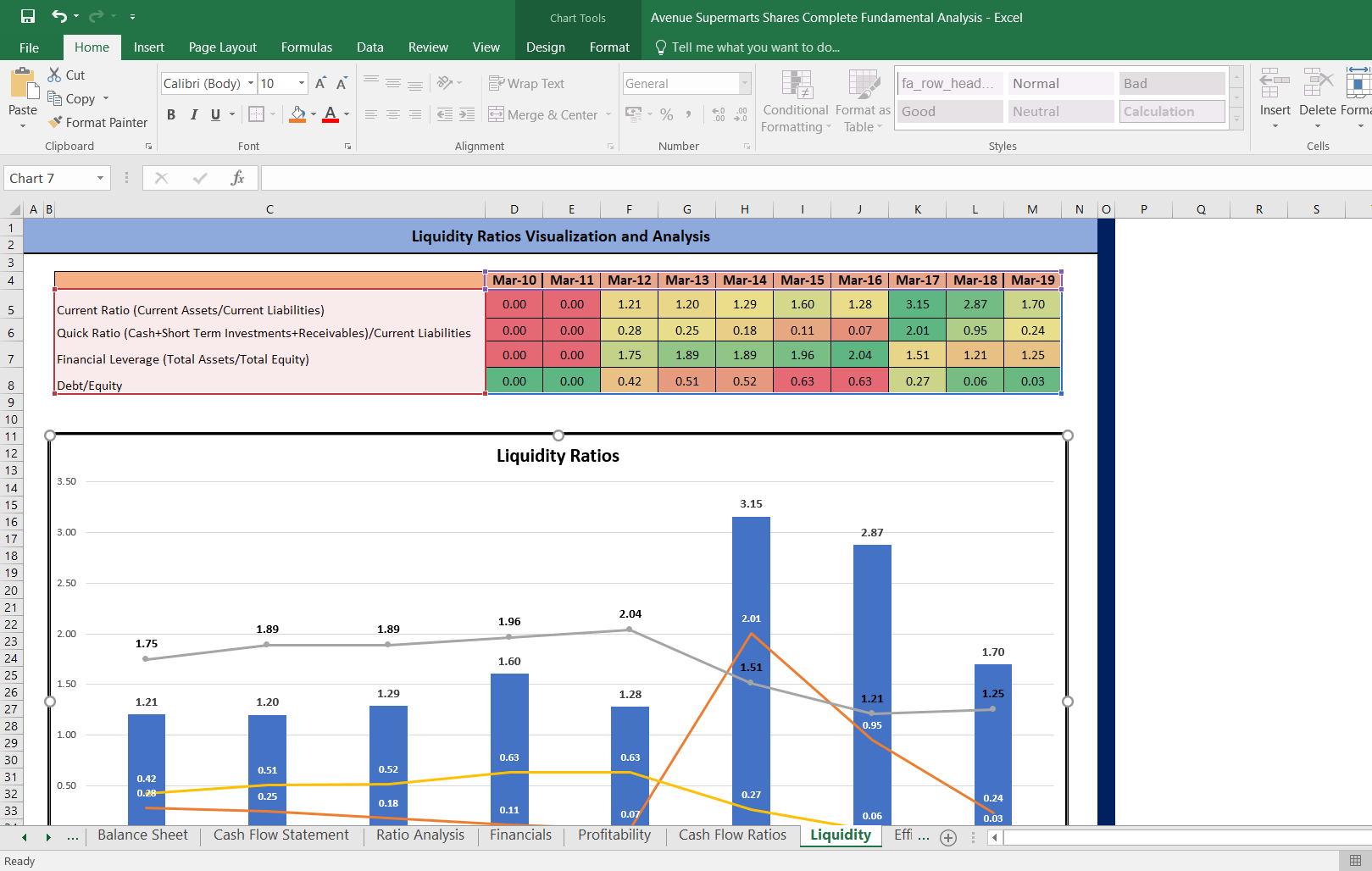Select the Liquidity Ratios chart title
Screen dimensions: 1372x871
click(x=558, y=456)
